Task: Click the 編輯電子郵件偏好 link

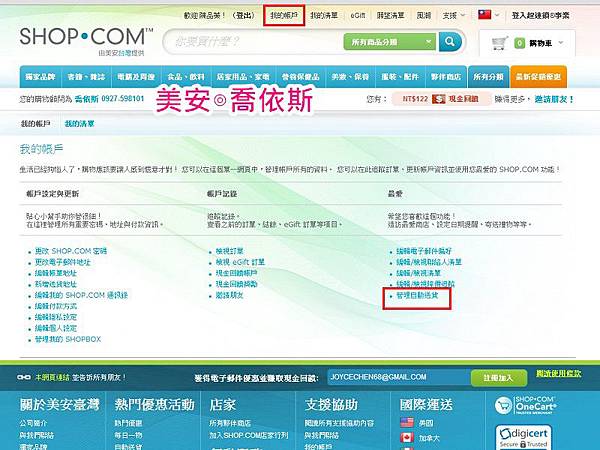Action: pyautogui.click(x=424, y=251)
